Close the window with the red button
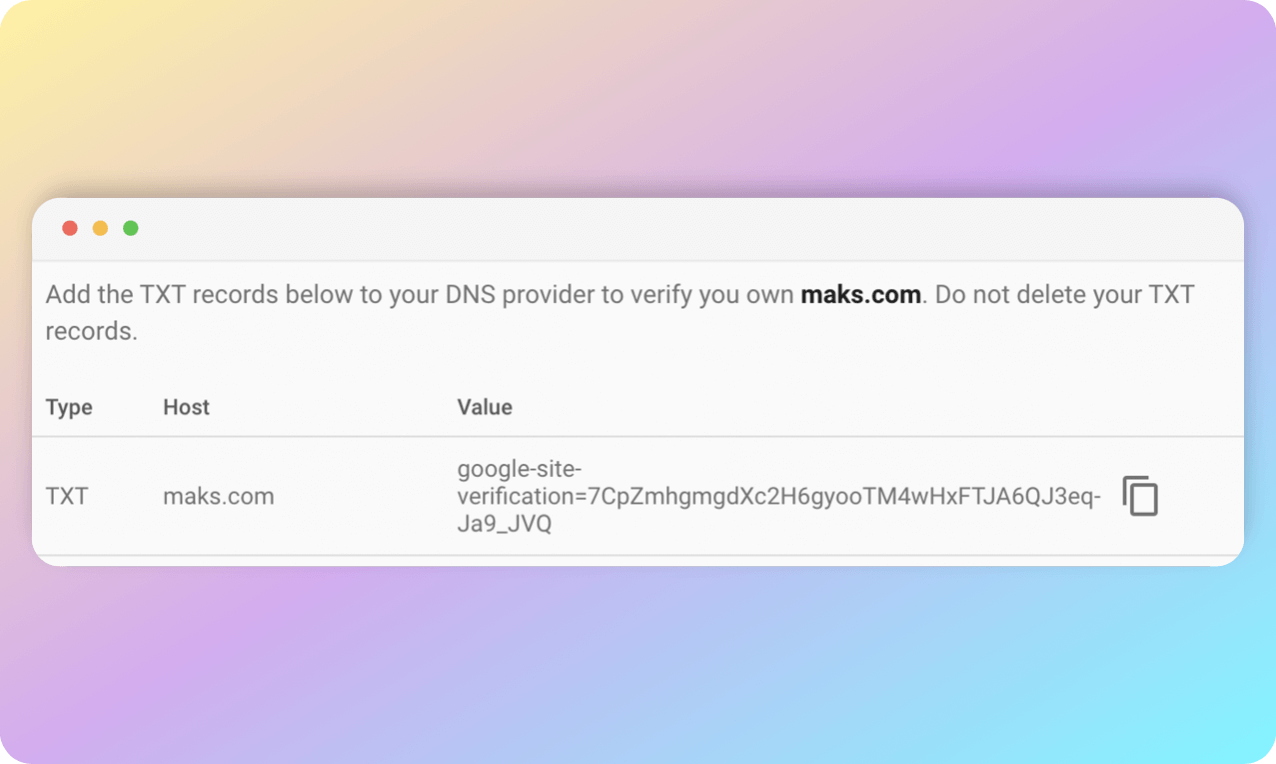This screenshot has height=764, width=1276. click(70, 228)
